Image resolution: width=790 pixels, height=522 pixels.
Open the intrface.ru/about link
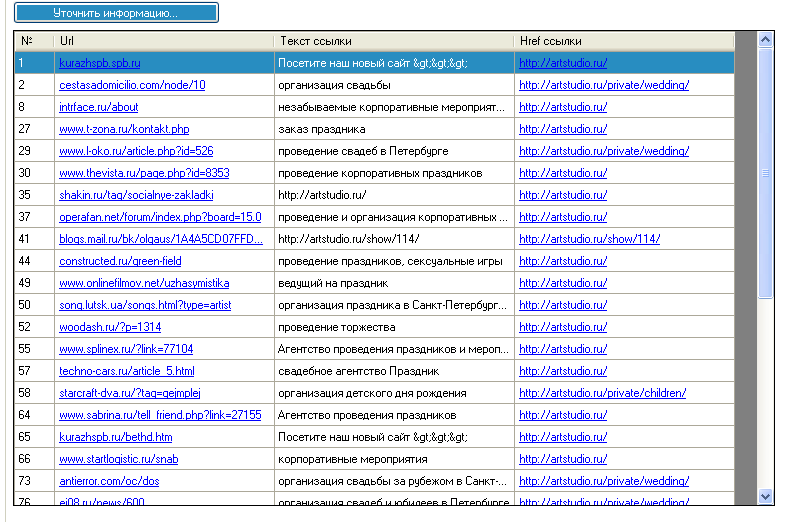(99, 107)
